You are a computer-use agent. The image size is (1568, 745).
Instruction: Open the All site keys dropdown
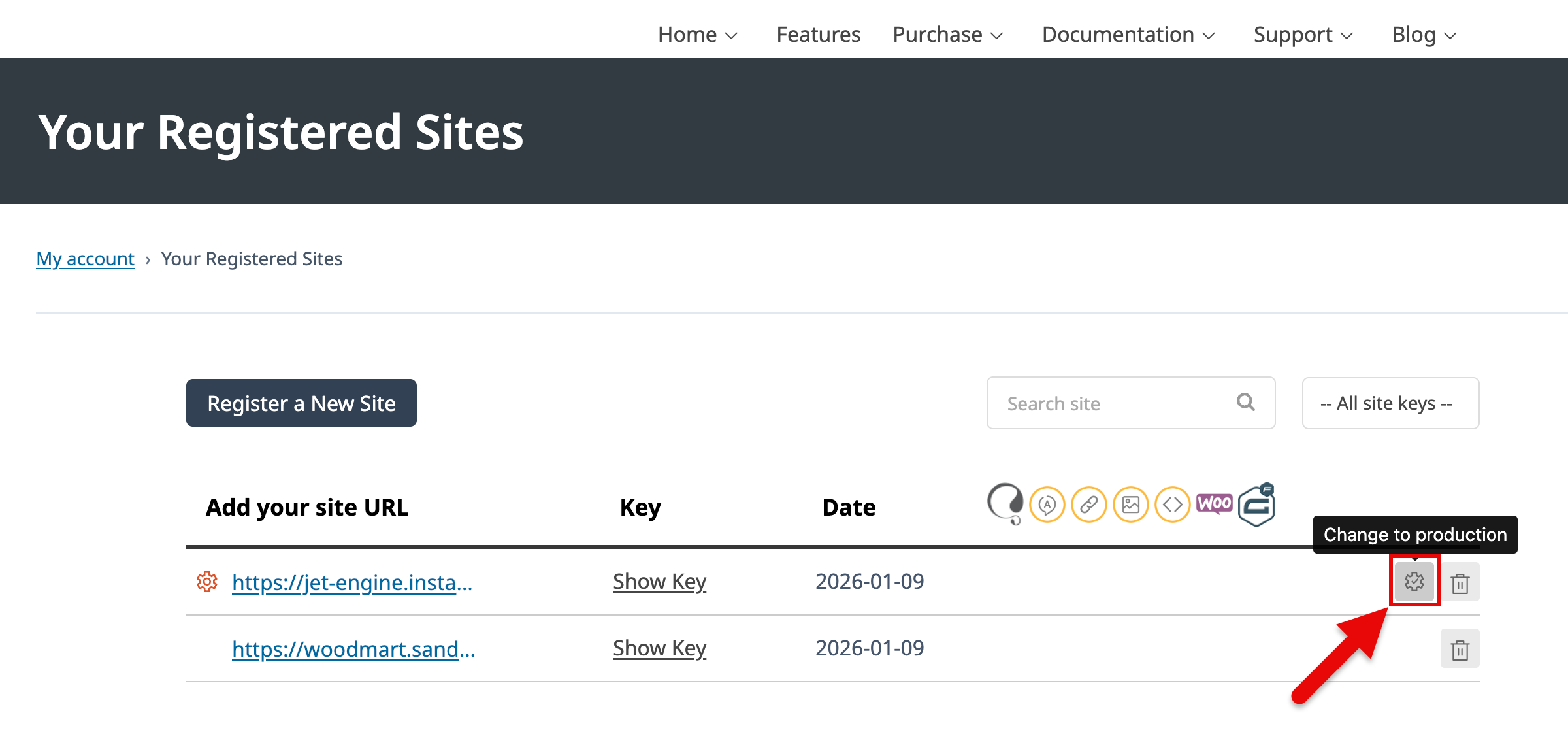click(x=1390, y=403)
